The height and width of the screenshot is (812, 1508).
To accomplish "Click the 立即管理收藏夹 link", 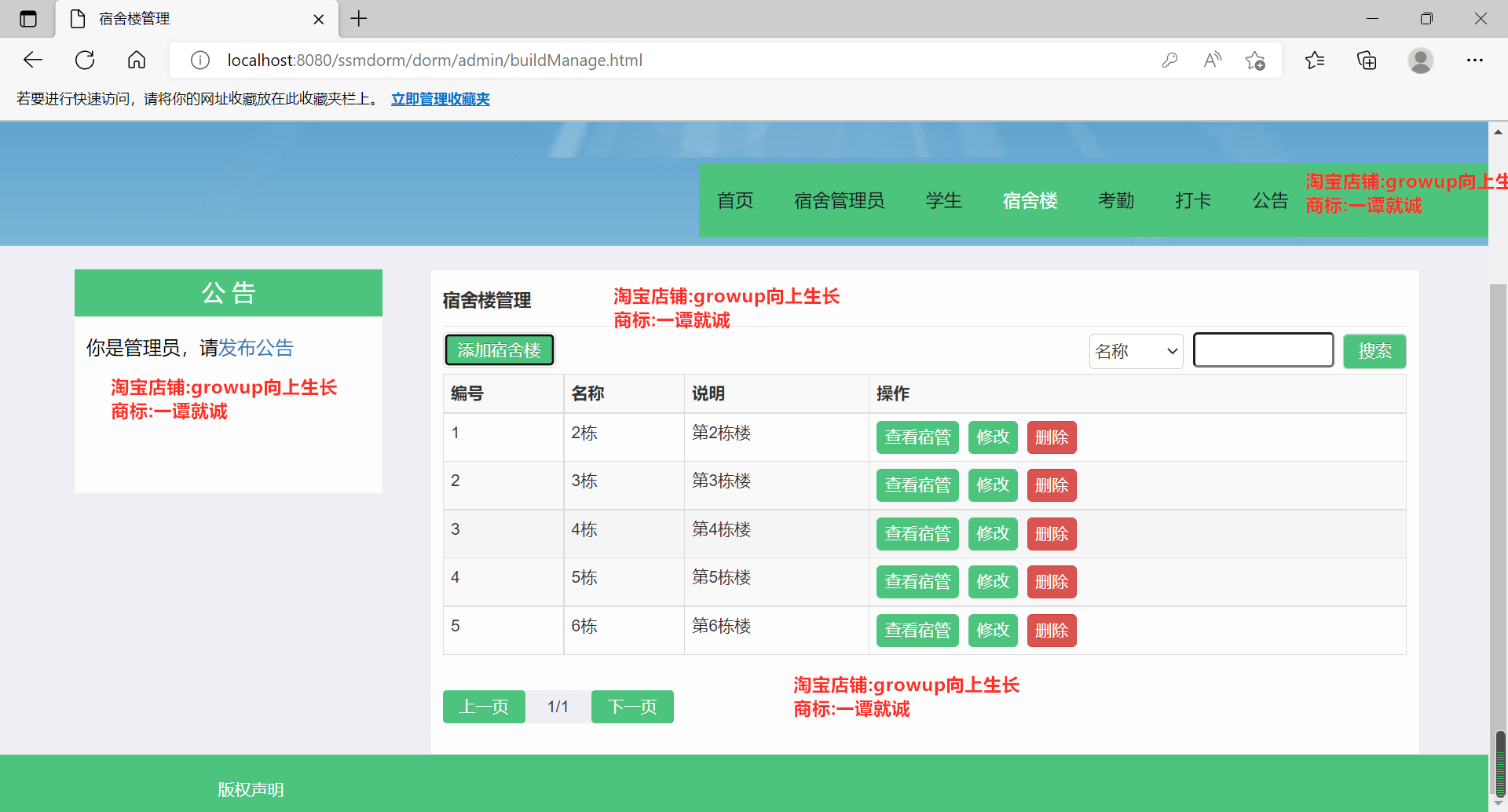I will 440,99.
